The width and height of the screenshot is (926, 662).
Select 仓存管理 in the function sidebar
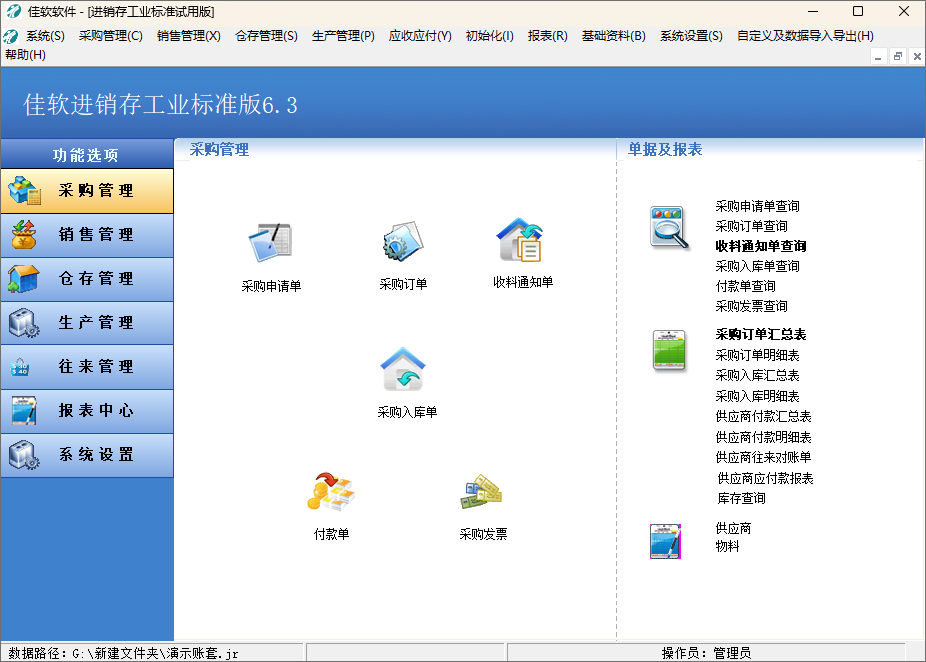[x=87, y=279]
